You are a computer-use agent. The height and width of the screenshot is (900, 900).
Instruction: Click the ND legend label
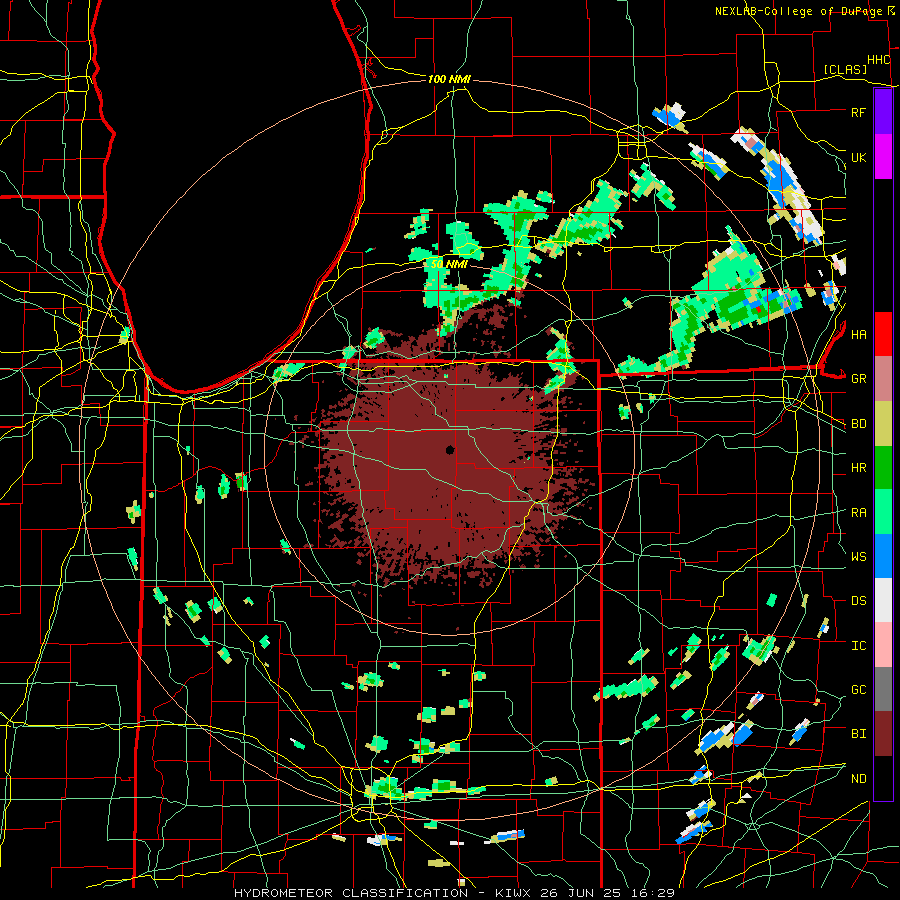[859, 778]
